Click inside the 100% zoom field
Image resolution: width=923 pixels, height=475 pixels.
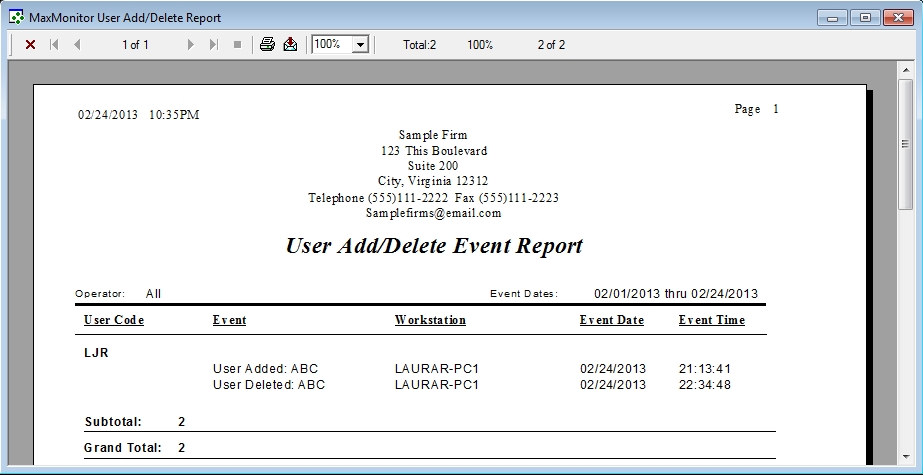coord(331,45)
